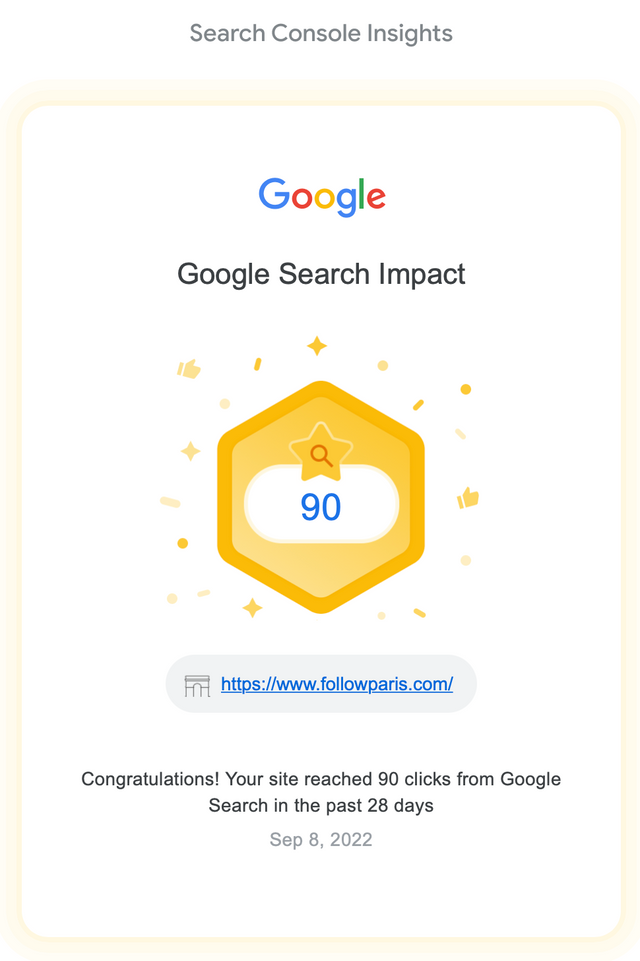Click the orange dot at lower left of badge

[x=183, y=543]
